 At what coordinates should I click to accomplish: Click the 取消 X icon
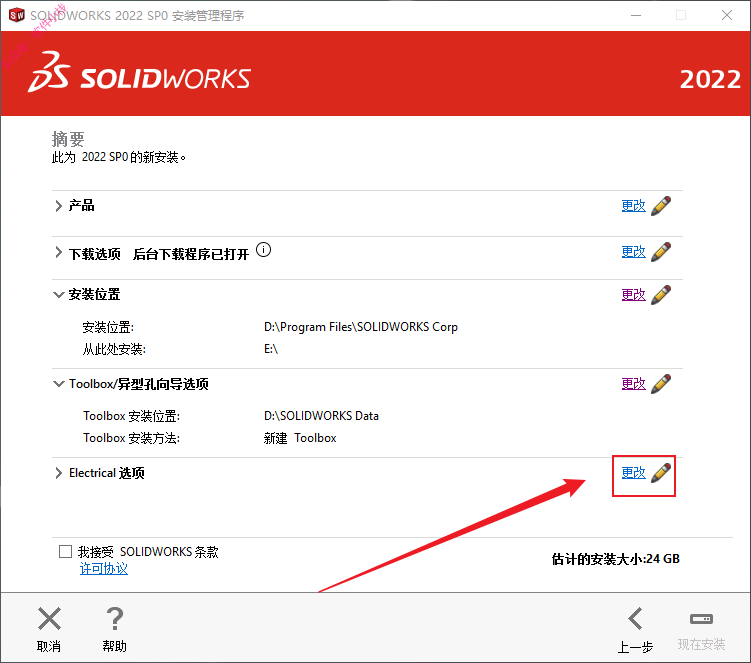pos(49,618)
